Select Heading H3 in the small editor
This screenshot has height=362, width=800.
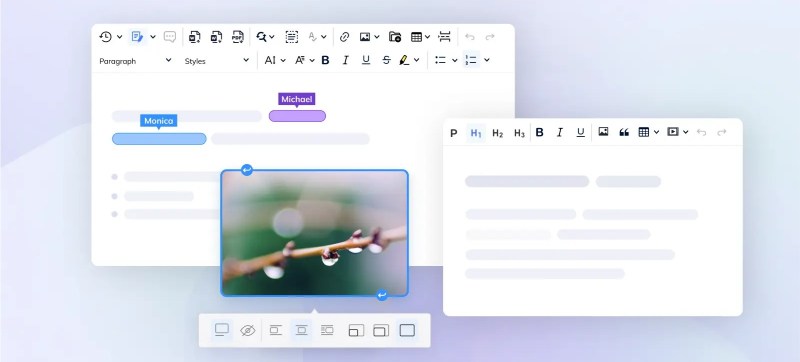tap(519, 133)
